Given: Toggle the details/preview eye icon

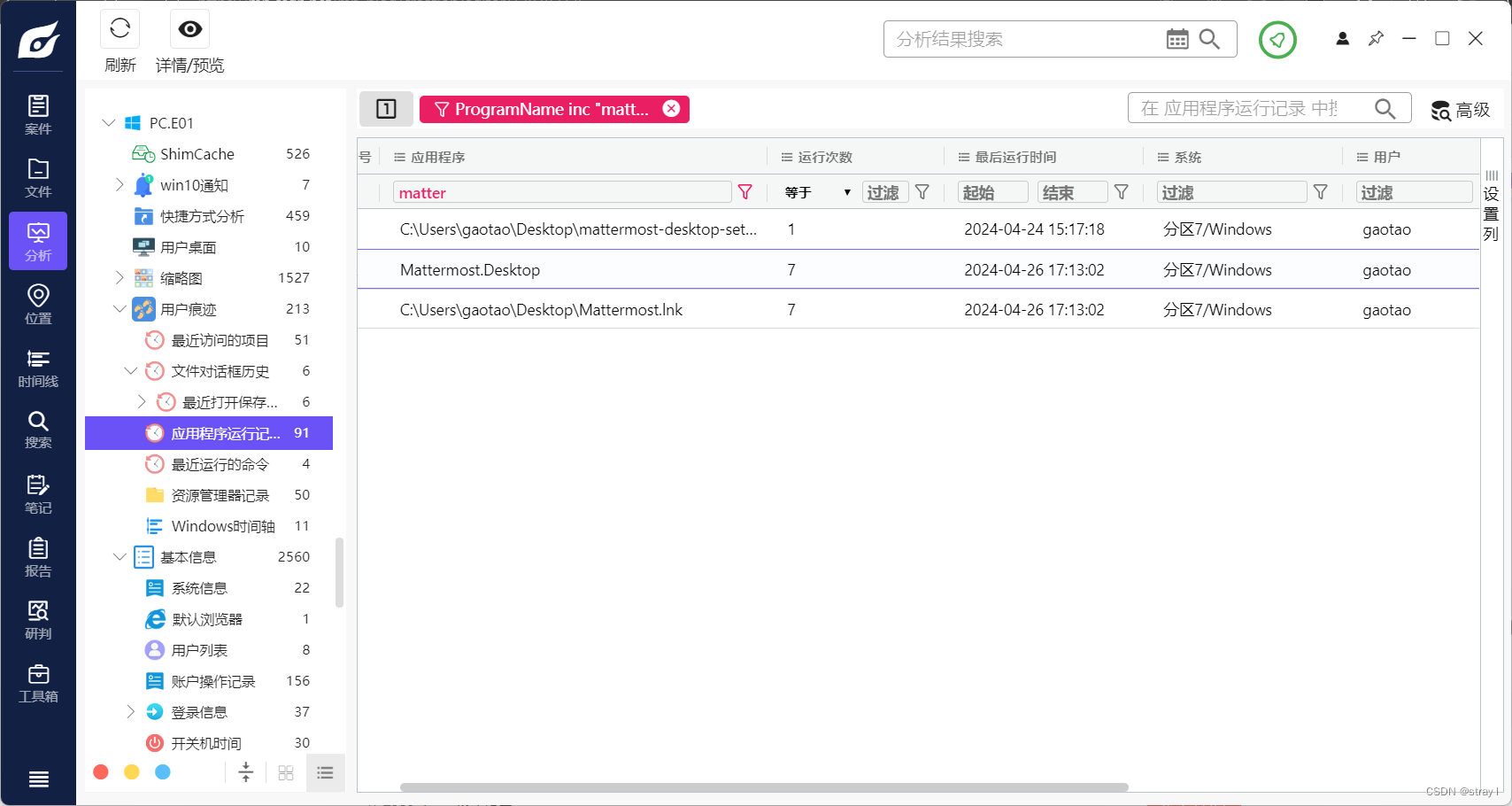Looking at the screenshot, I should [x=189, y=29].
